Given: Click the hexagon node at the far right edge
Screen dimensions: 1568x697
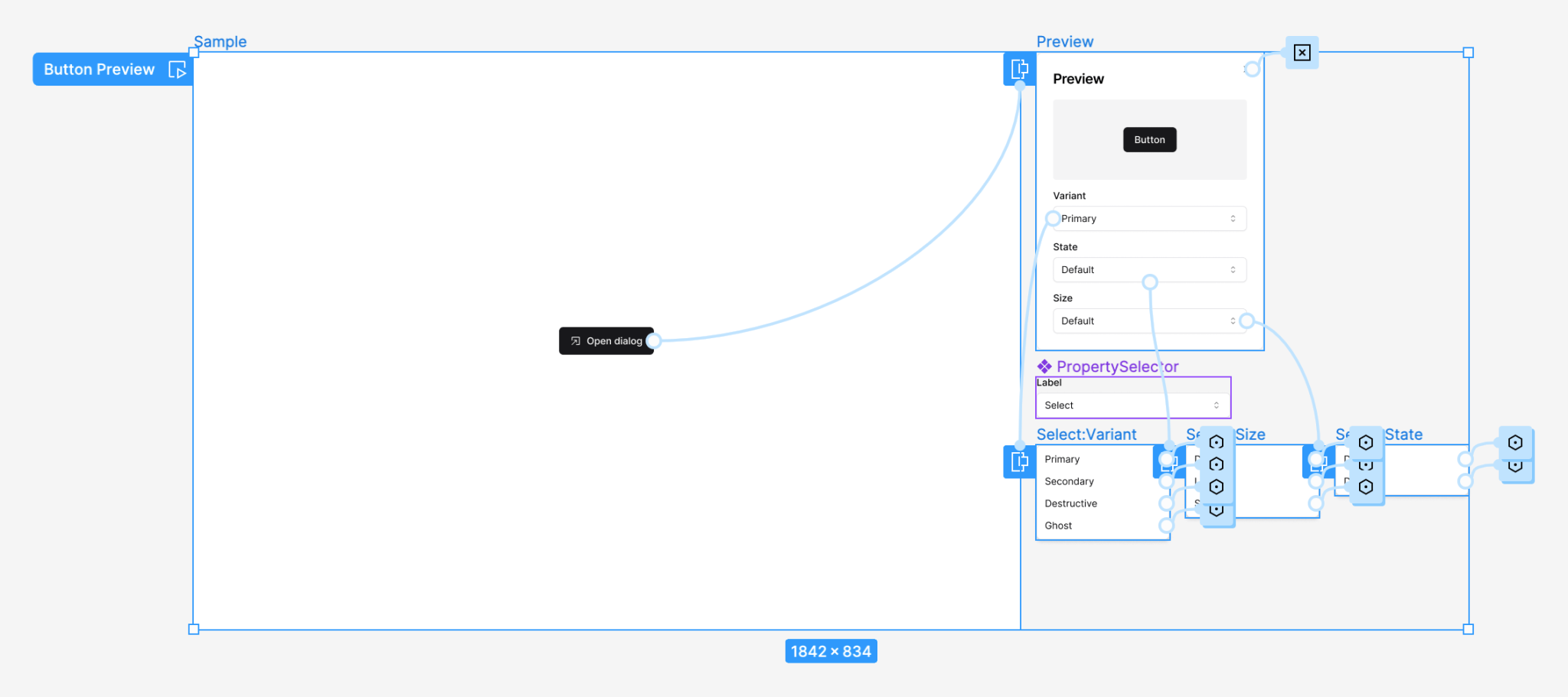Looking at the screenshot, I should pos(1514,442).
